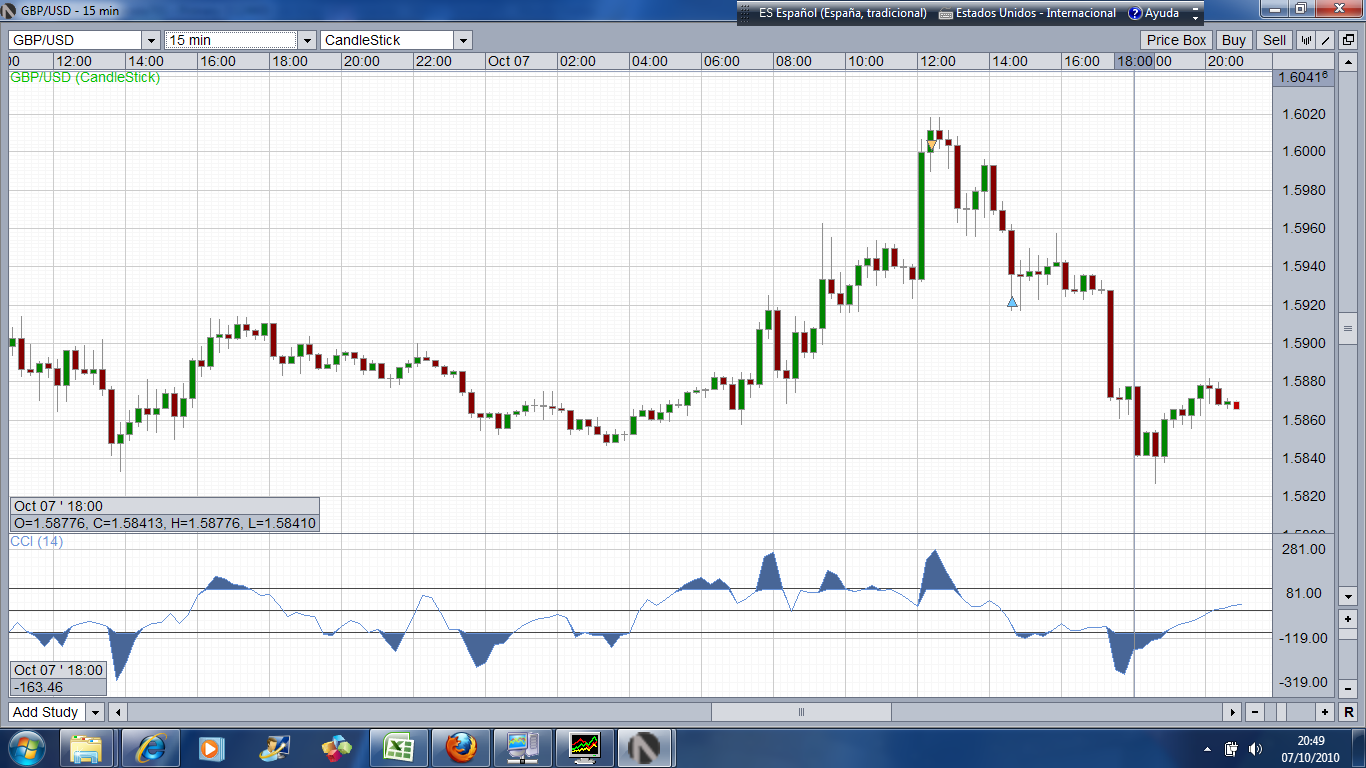Switch to the N trading app in the taskbar
The image size is (1366, 768).
point(645,747)
